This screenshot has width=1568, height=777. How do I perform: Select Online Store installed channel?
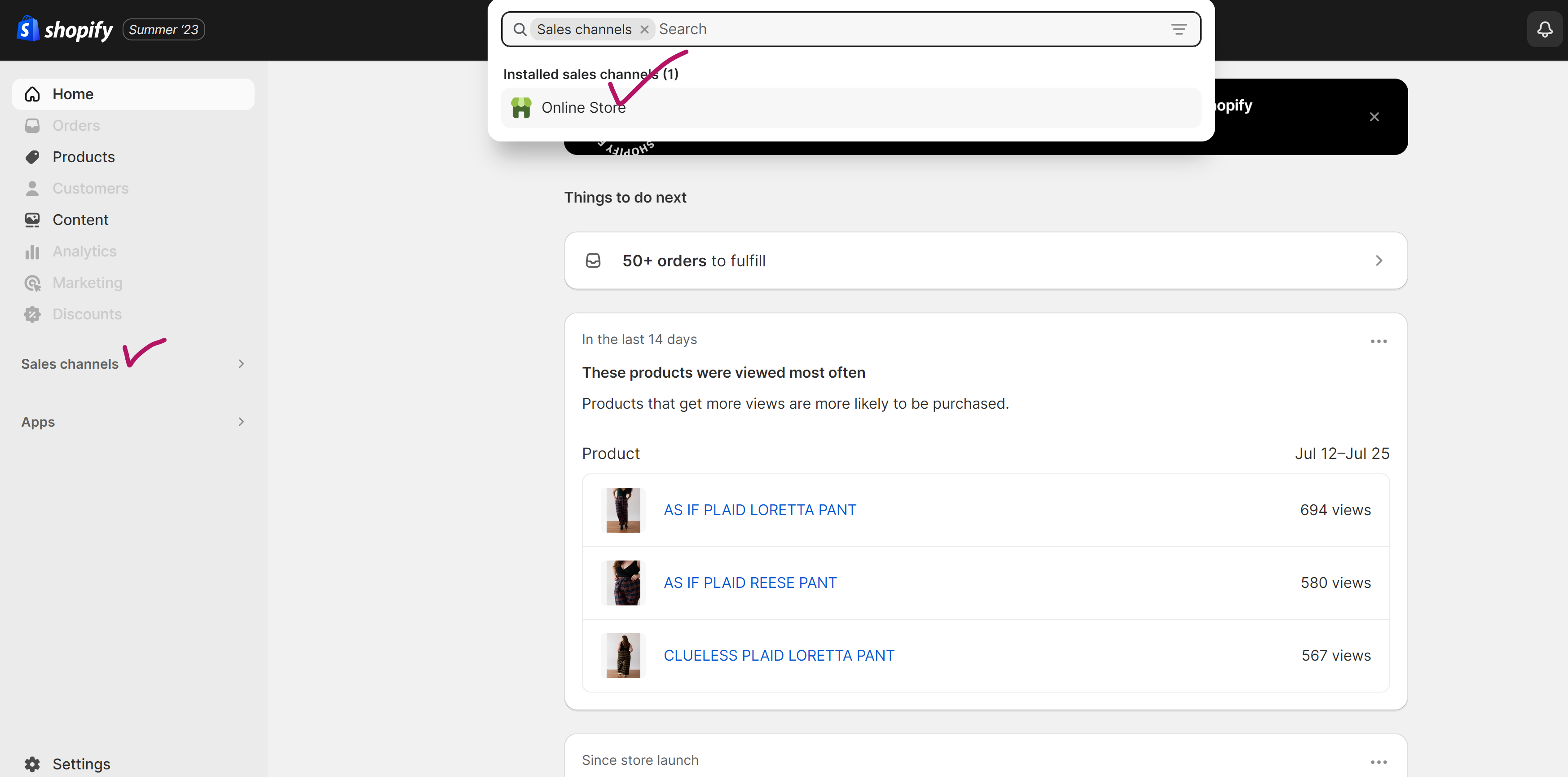point(583,107)
